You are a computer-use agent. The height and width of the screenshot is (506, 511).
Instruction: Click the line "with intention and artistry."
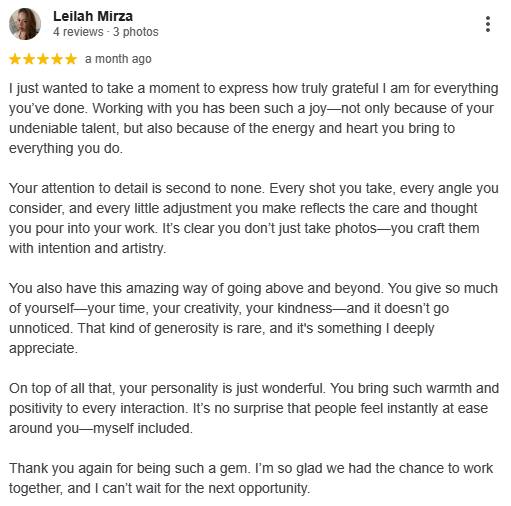(87, 249)
